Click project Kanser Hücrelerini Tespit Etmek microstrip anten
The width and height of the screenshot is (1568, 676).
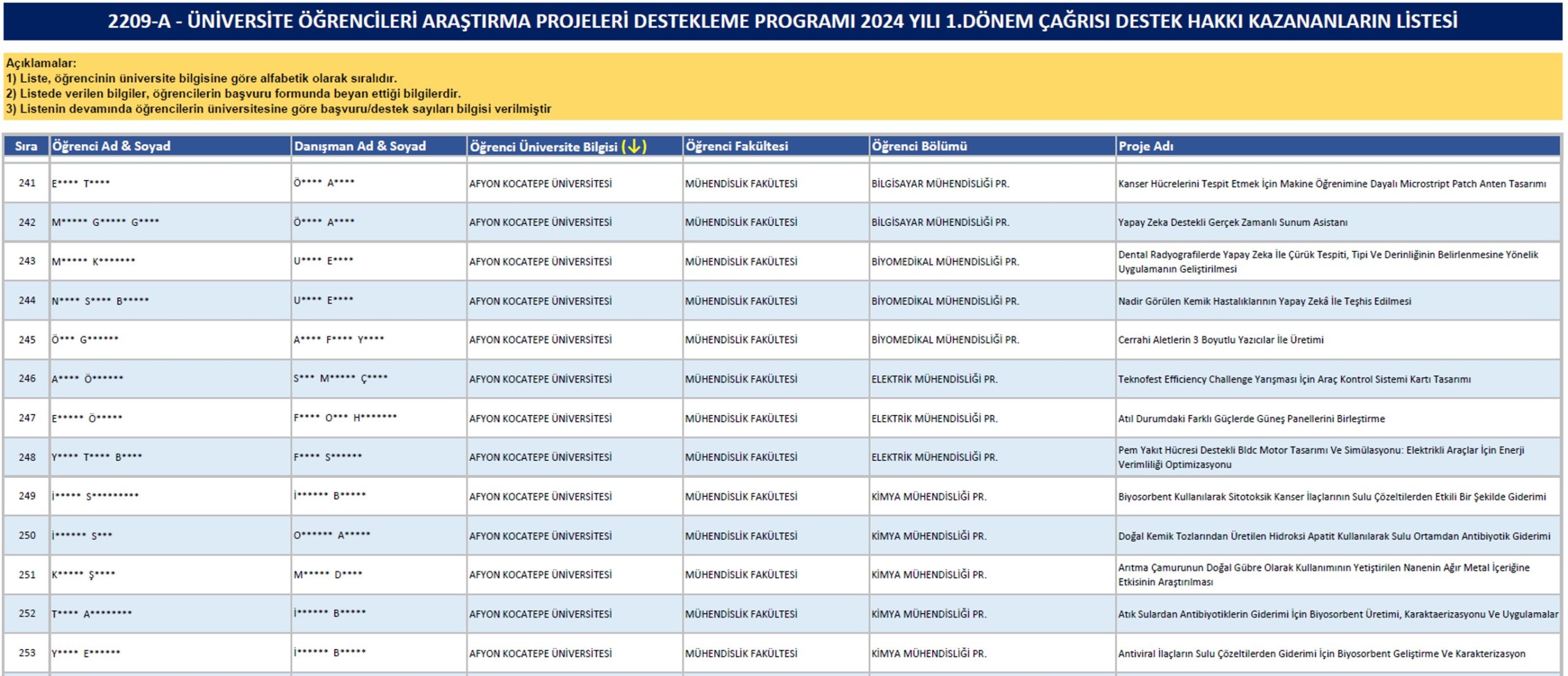(1332, 183)
